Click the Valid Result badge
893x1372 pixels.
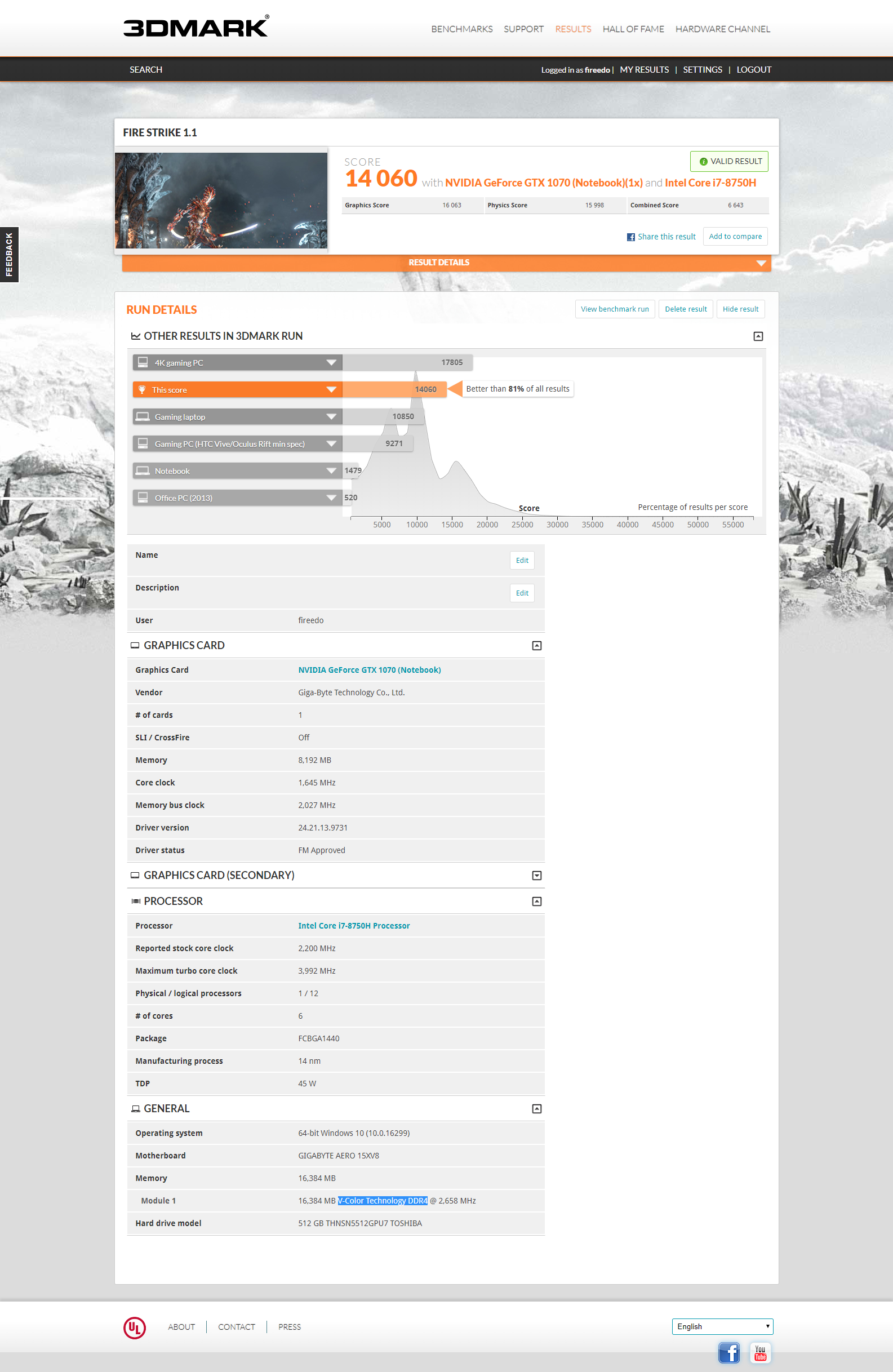(x=728, y=161)
